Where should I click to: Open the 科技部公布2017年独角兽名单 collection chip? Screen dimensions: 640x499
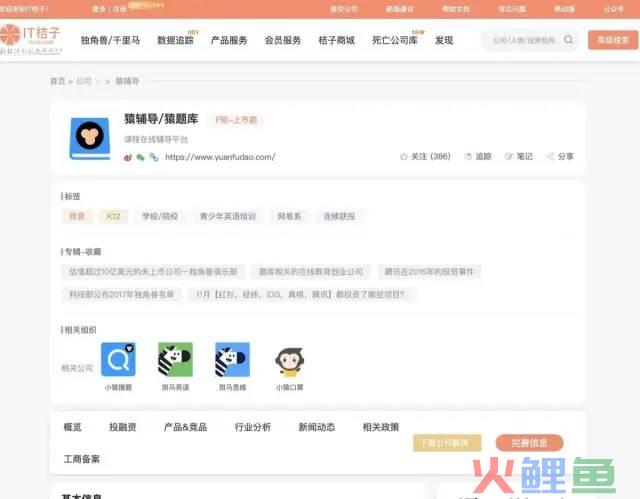(x=122, y=295)
